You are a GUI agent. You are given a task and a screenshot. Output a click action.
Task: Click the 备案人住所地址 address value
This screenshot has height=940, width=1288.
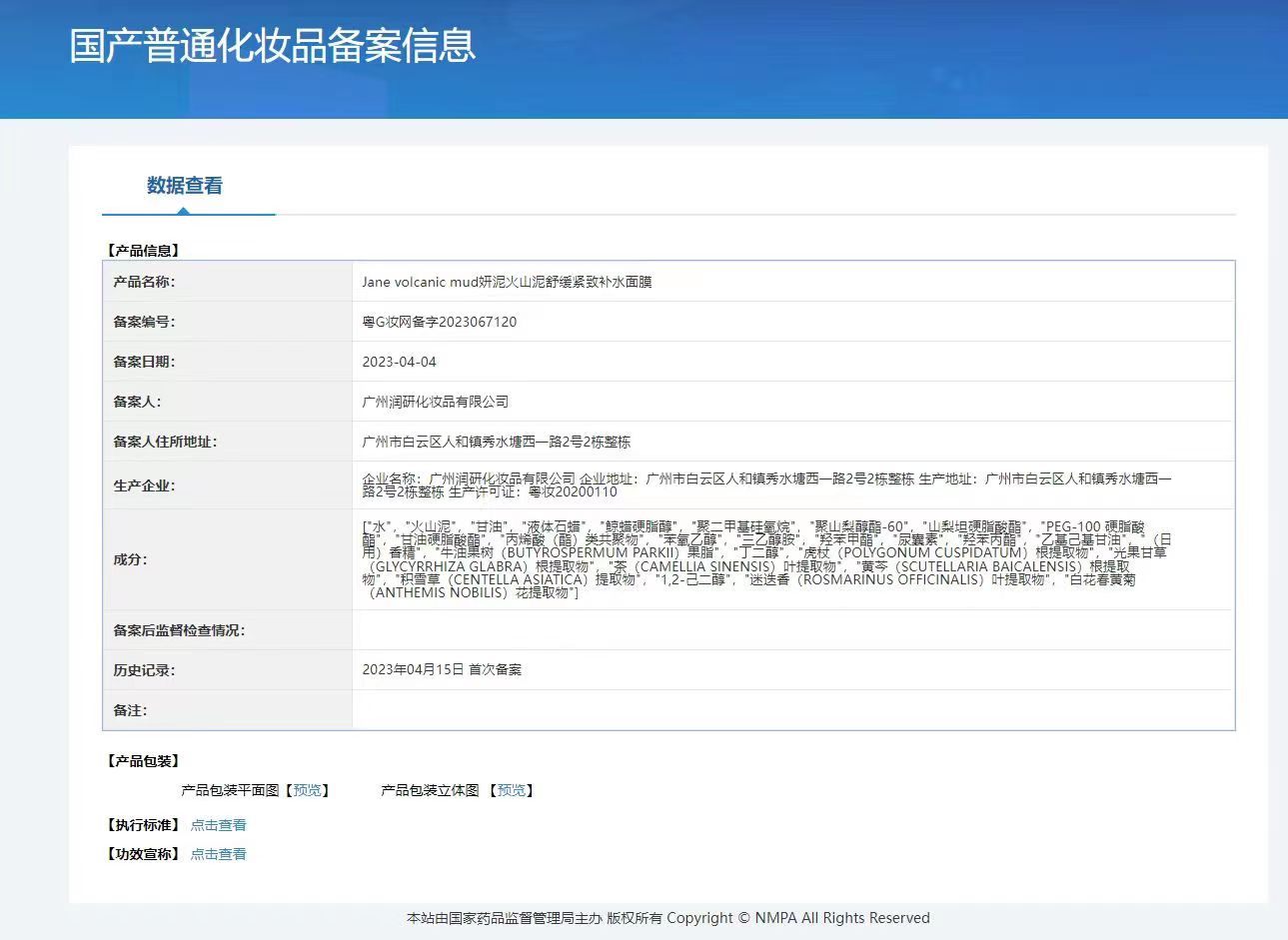coord(496,442)
